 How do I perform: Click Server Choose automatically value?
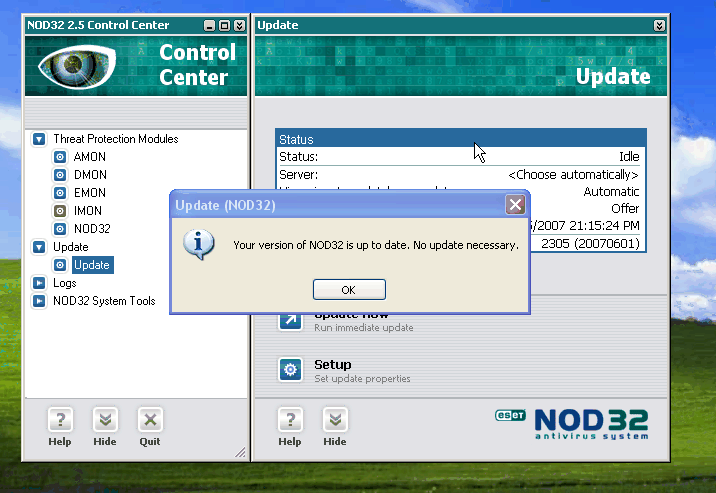[573, 175]
